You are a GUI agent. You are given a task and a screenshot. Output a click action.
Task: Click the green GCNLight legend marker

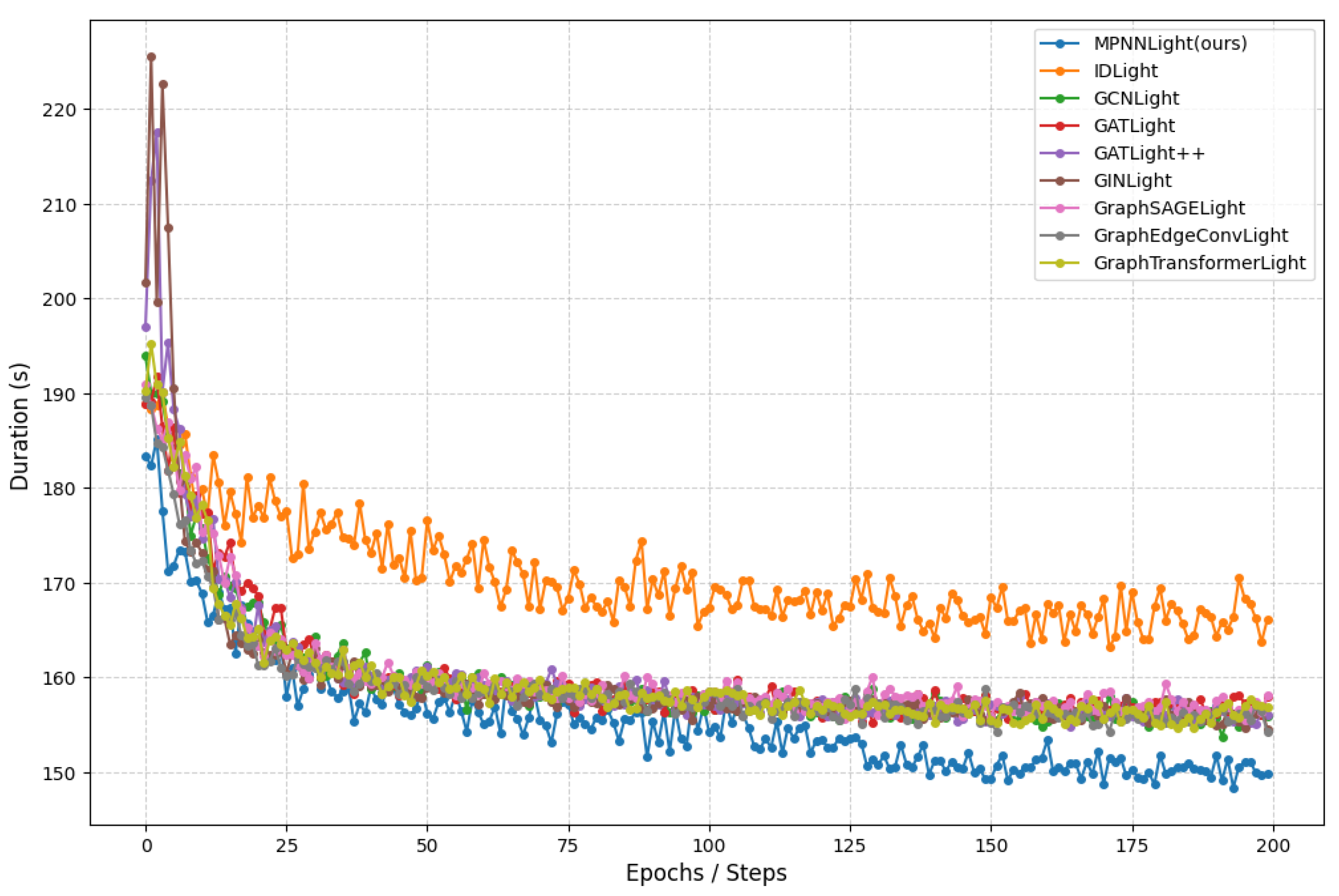click(1060, 98)
